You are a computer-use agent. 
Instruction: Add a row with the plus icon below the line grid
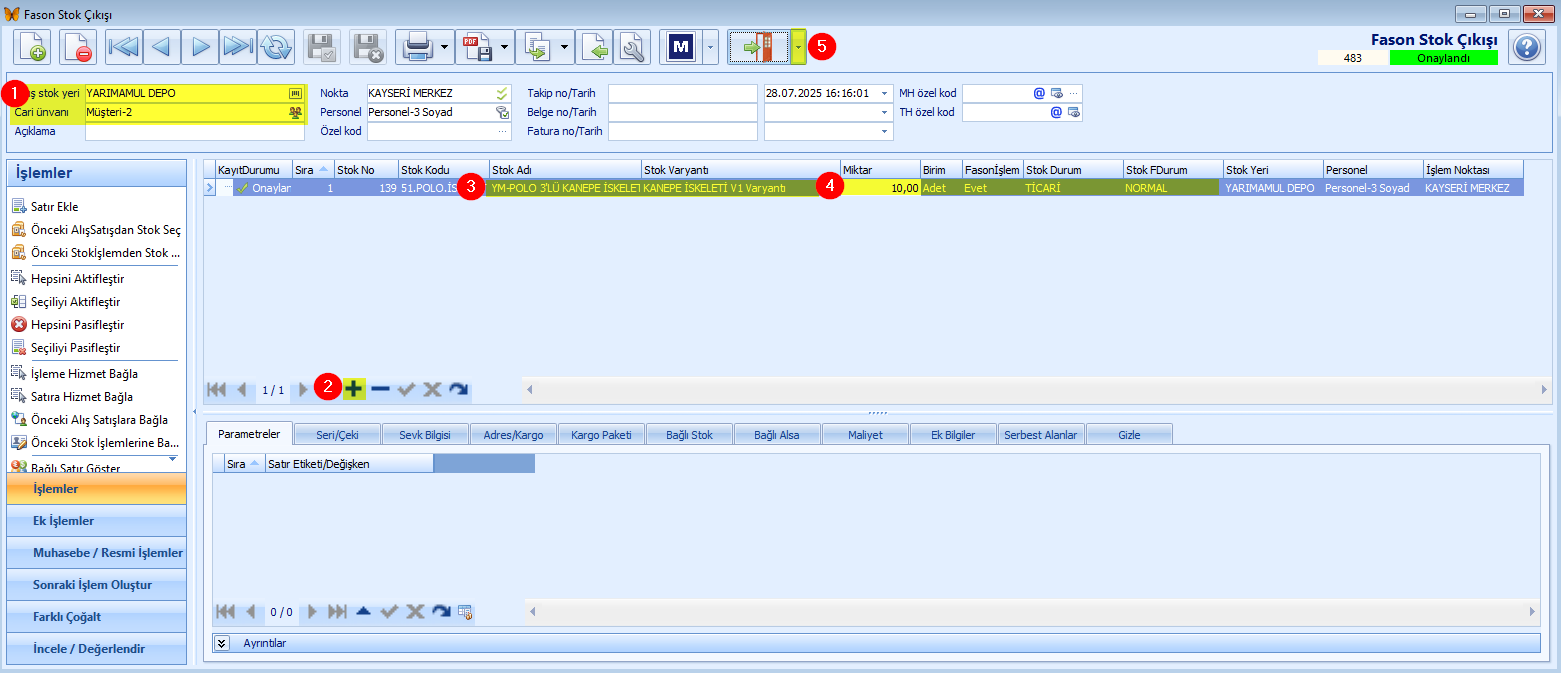point(354,390)
